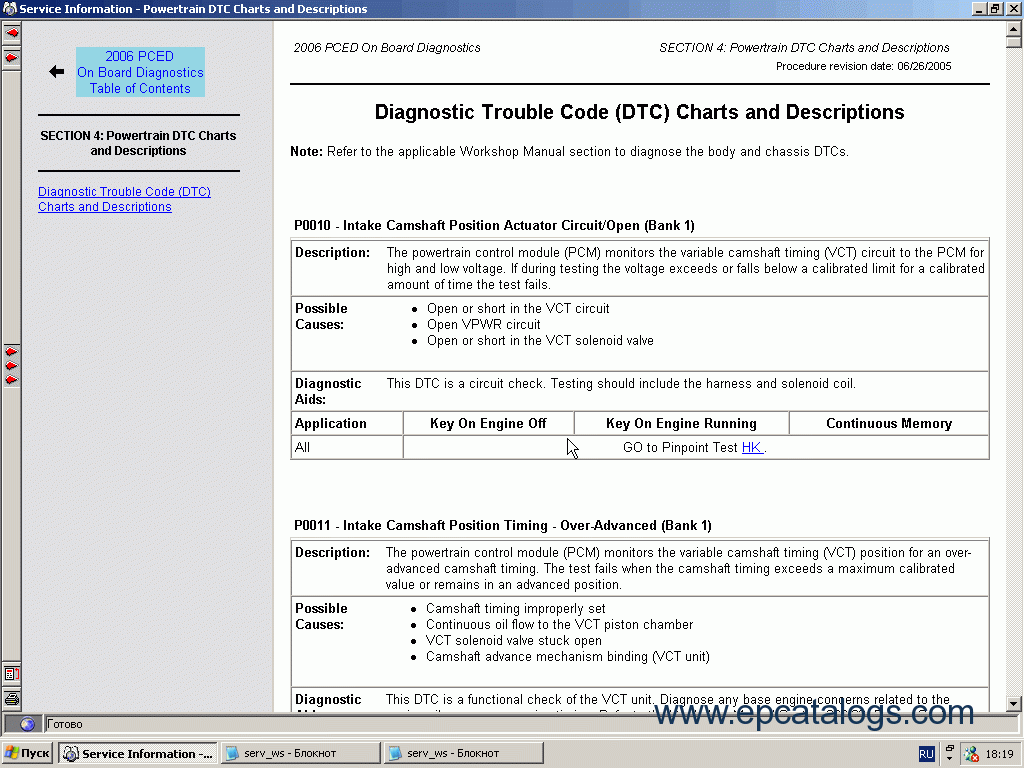The image size is (1024, 768).
Task: Click the 18:19 system clock
Action: (x=999, y=754)
